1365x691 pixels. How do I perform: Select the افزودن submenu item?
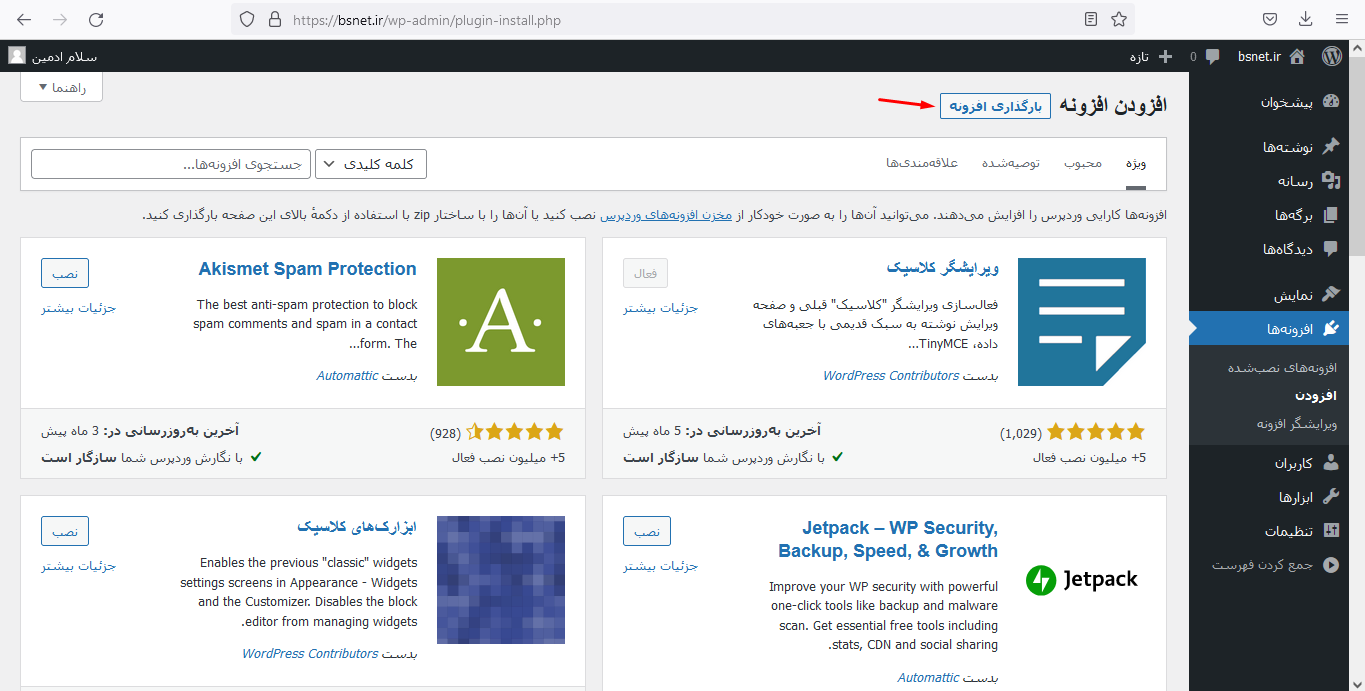(1316, 396)
